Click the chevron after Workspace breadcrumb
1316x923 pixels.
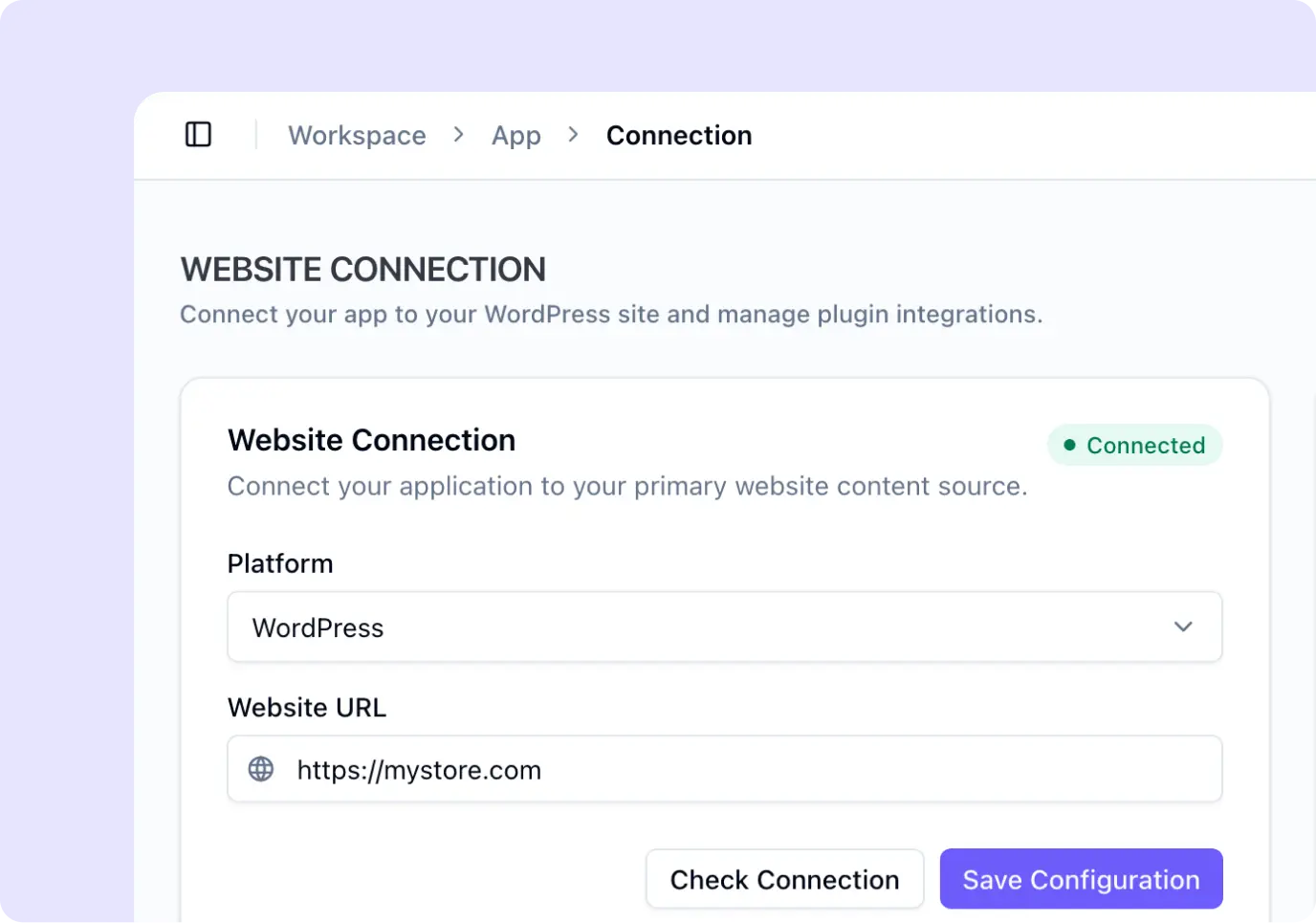tap(459, 135)
